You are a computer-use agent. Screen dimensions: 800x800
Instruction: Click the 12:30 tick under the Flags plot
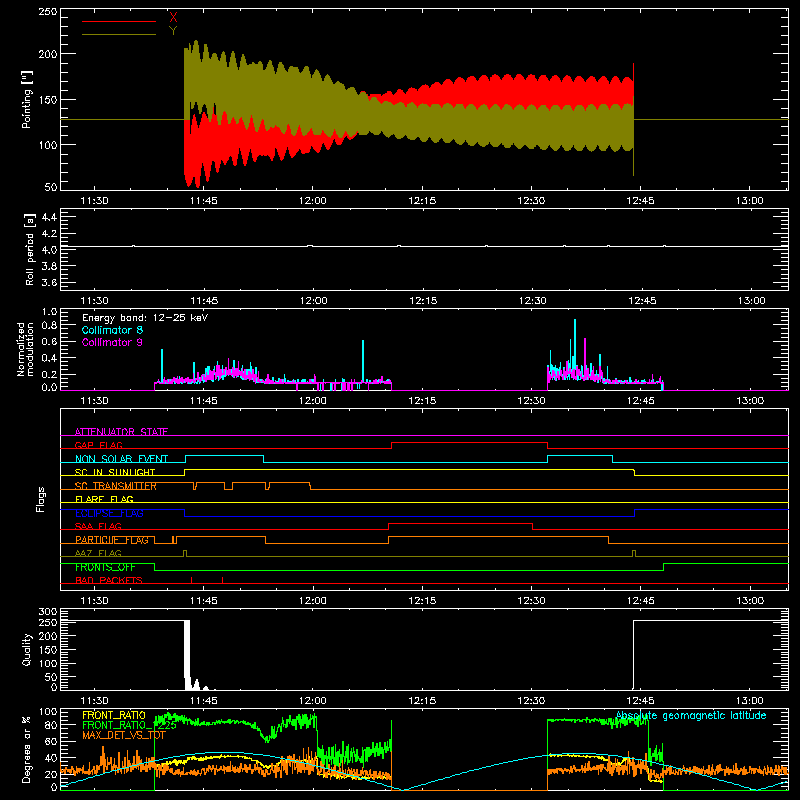pos(531,601)
